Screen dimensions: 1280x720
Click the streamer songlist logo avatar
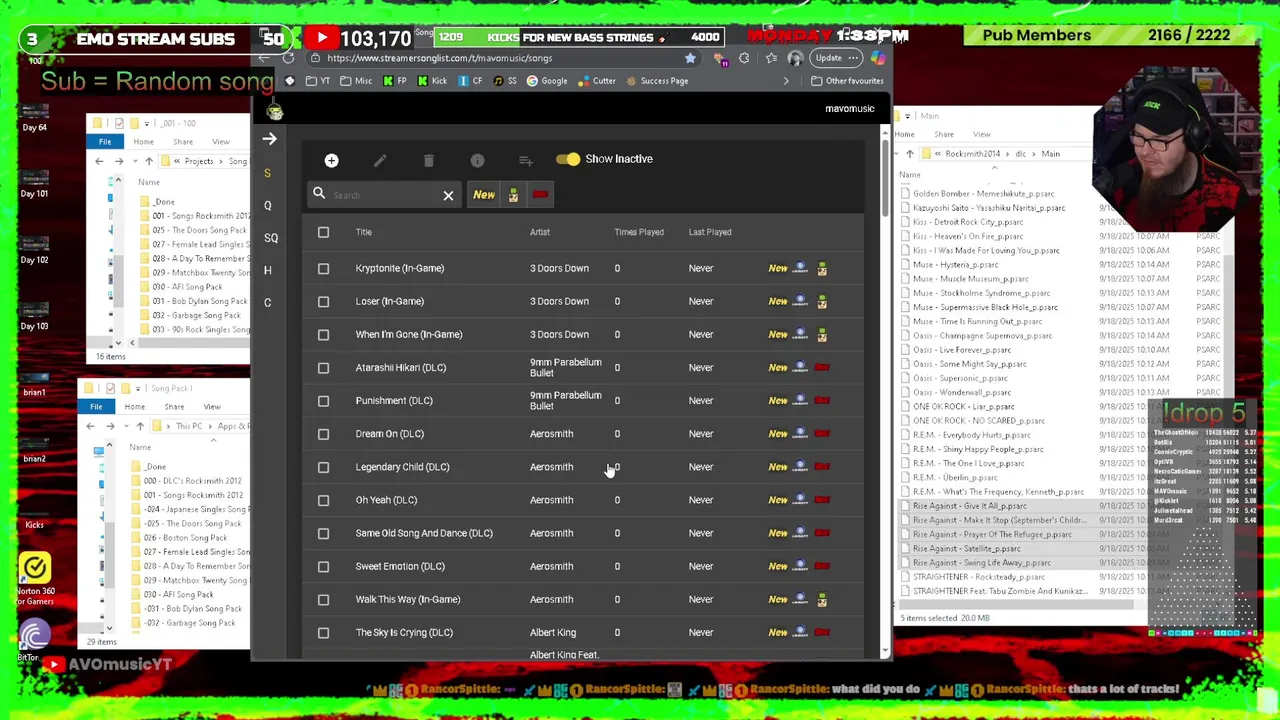275,111
